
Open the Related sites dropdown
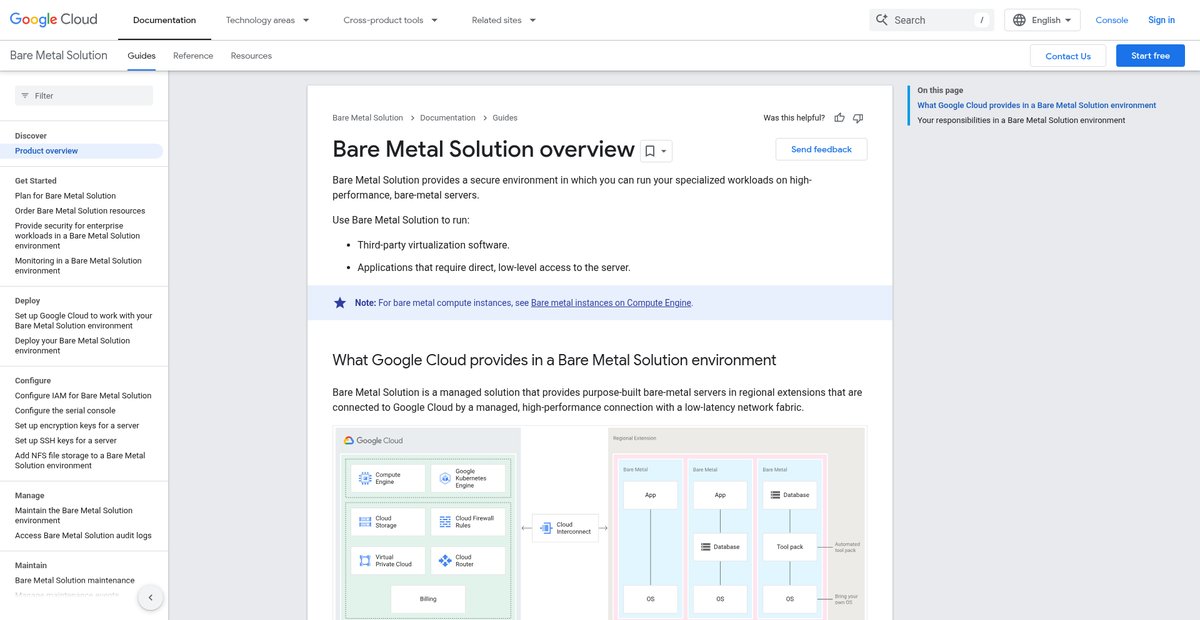click(x=504, y=20)
